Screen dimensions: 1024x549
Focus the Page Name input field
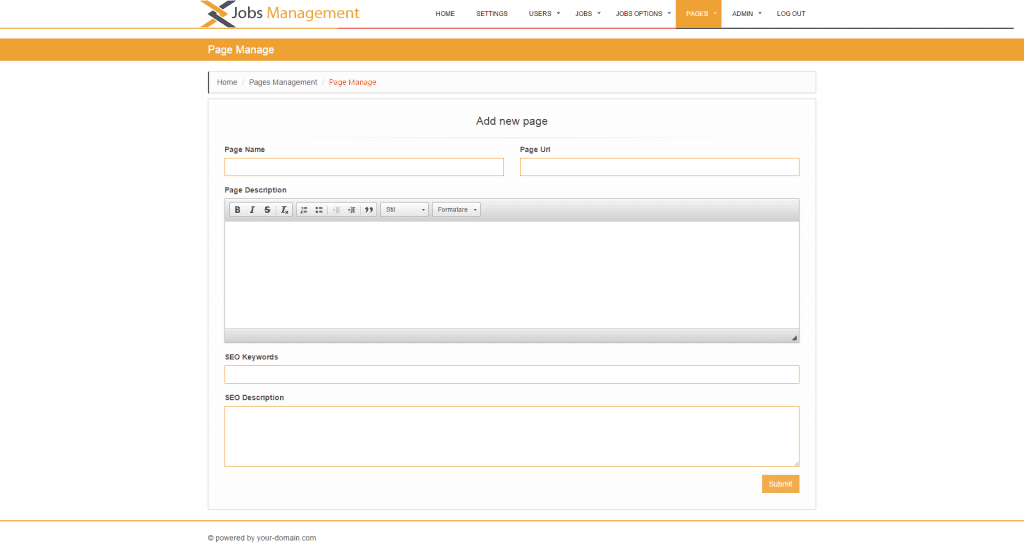pyautogui.click(x=364, y=167)
